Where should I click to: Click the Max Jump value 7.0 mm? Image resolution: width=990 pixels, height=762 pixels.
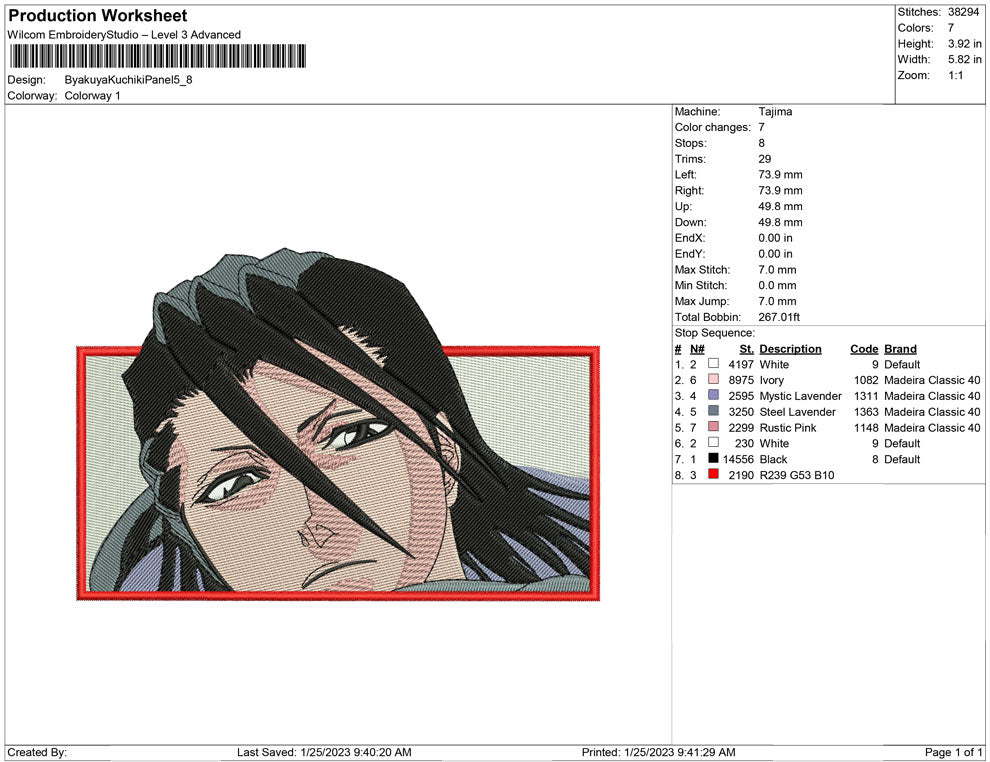(777, 301)
